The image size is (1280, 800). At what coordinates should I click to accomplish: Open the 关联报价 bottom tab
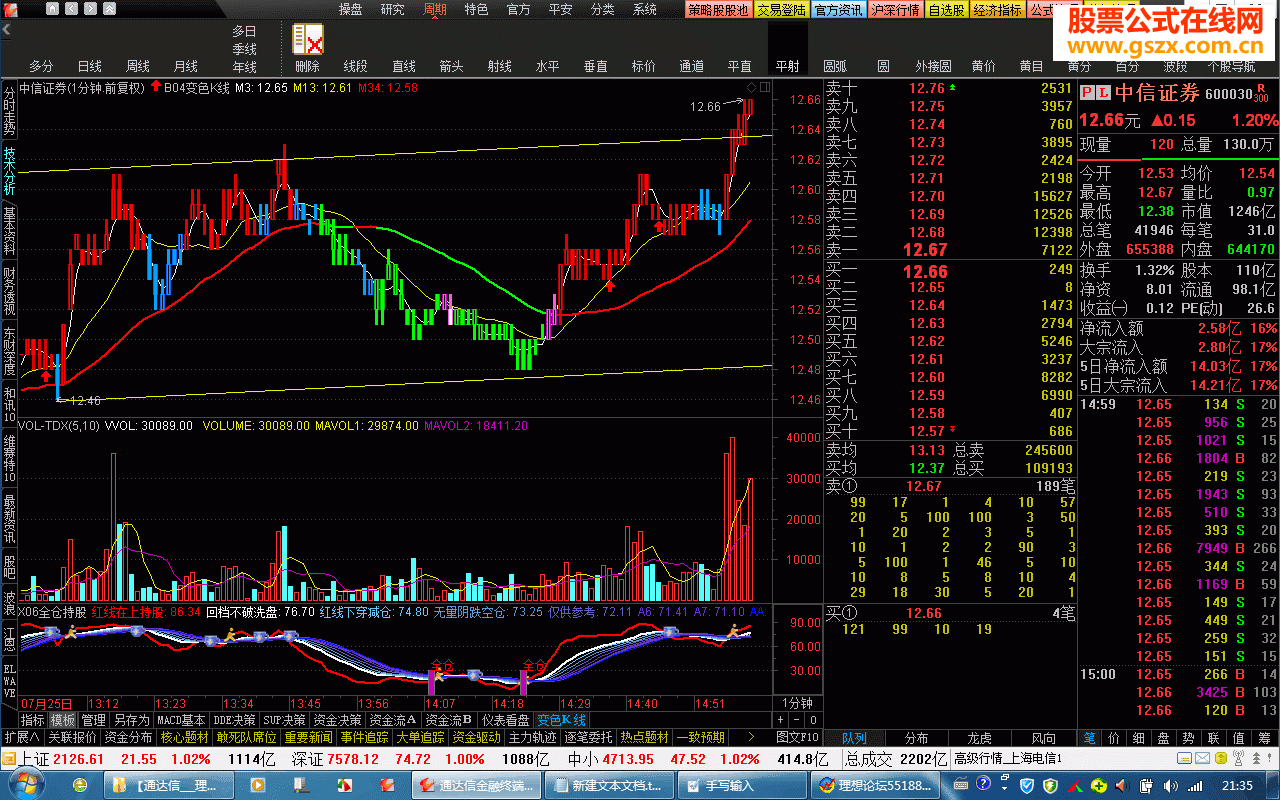click(x=73, y=737)
